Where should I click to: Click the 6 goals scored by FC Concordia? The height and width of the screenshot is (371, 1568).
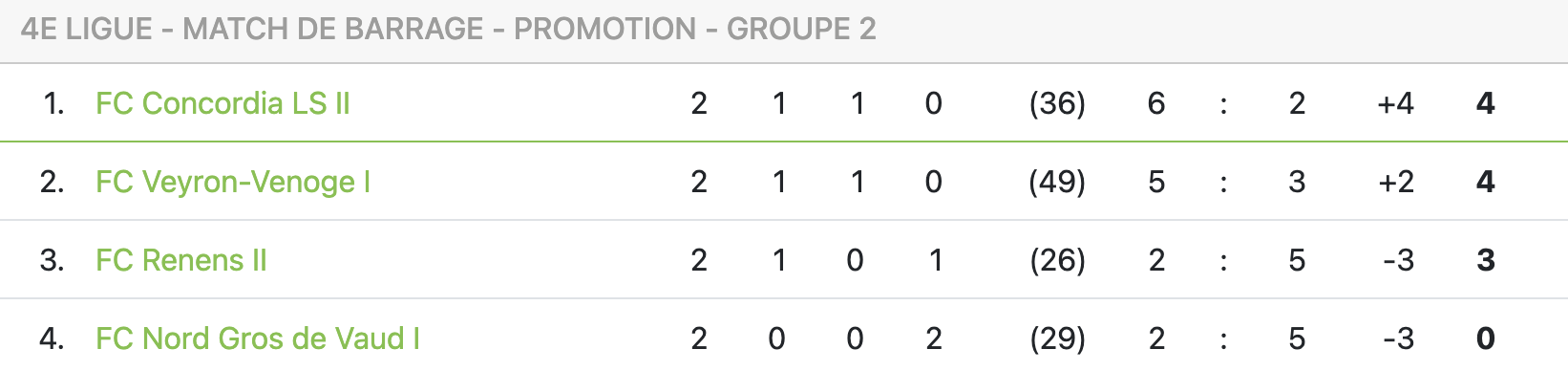click(x=1156, y=103)
